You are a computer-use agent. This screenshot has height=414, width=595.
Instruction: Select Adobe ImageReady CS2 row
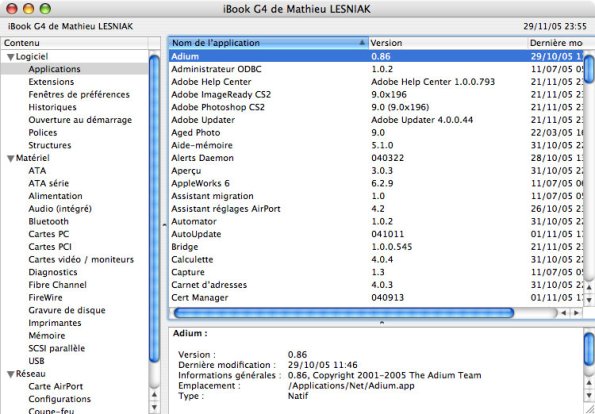[x=376, y=94]
